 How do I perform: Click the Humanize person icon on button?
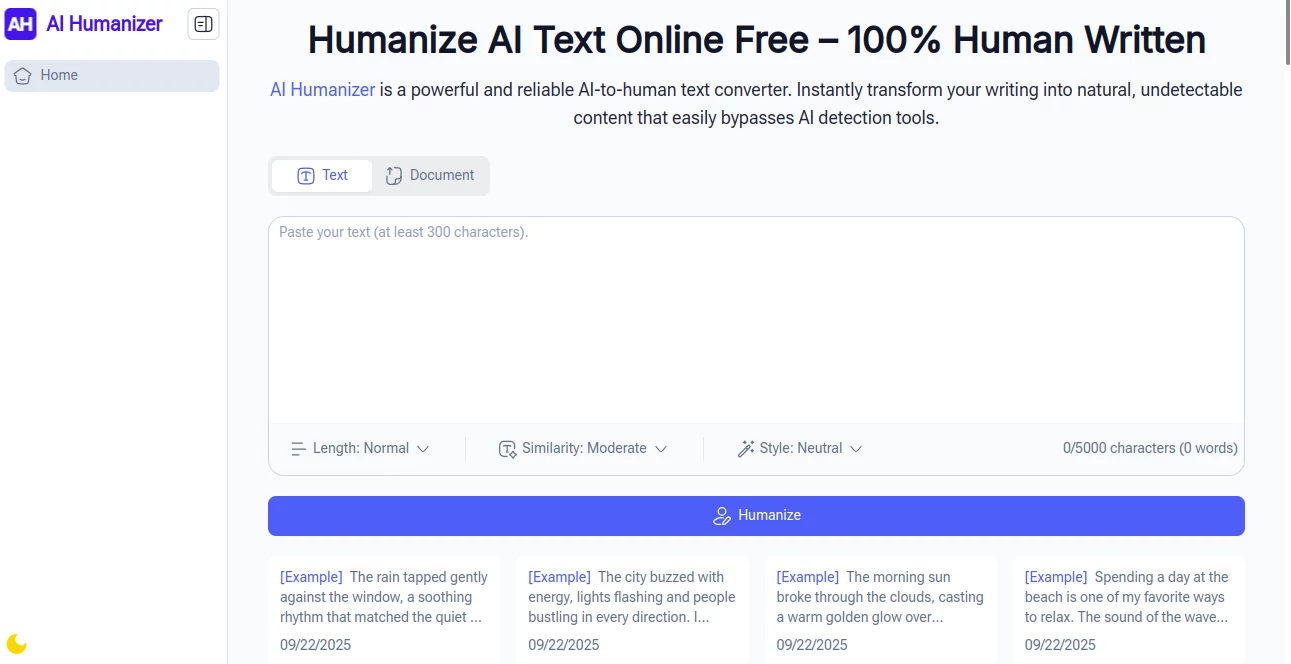tap(722, 515)
